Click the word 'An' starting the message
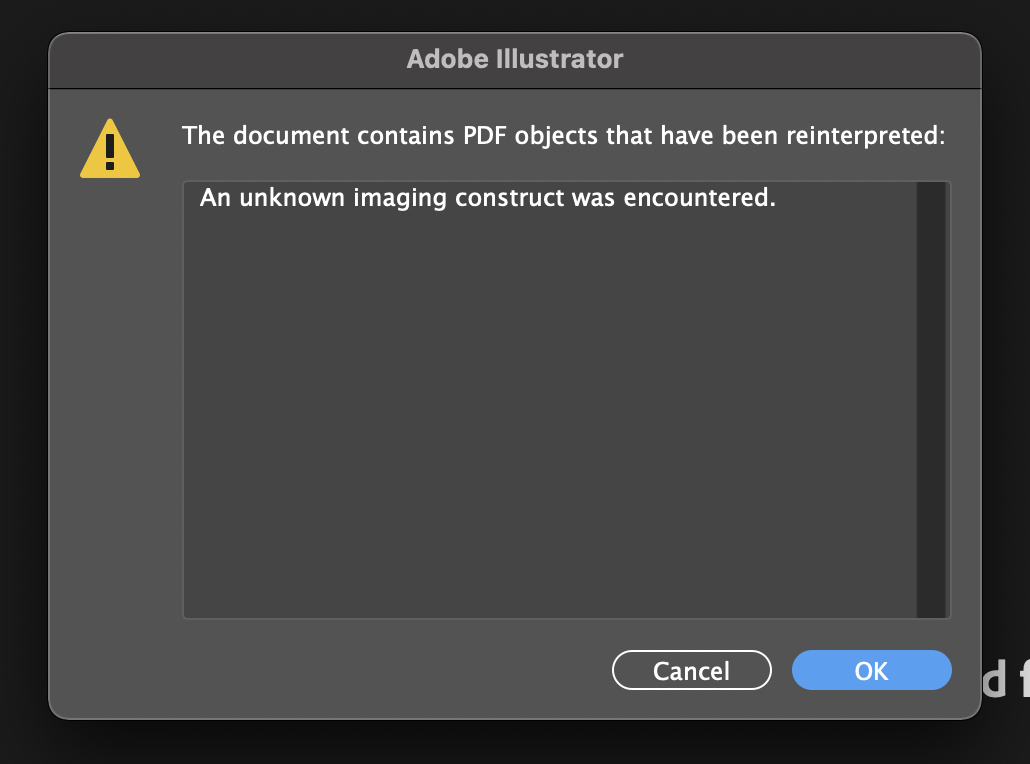 tap(215, 198)
